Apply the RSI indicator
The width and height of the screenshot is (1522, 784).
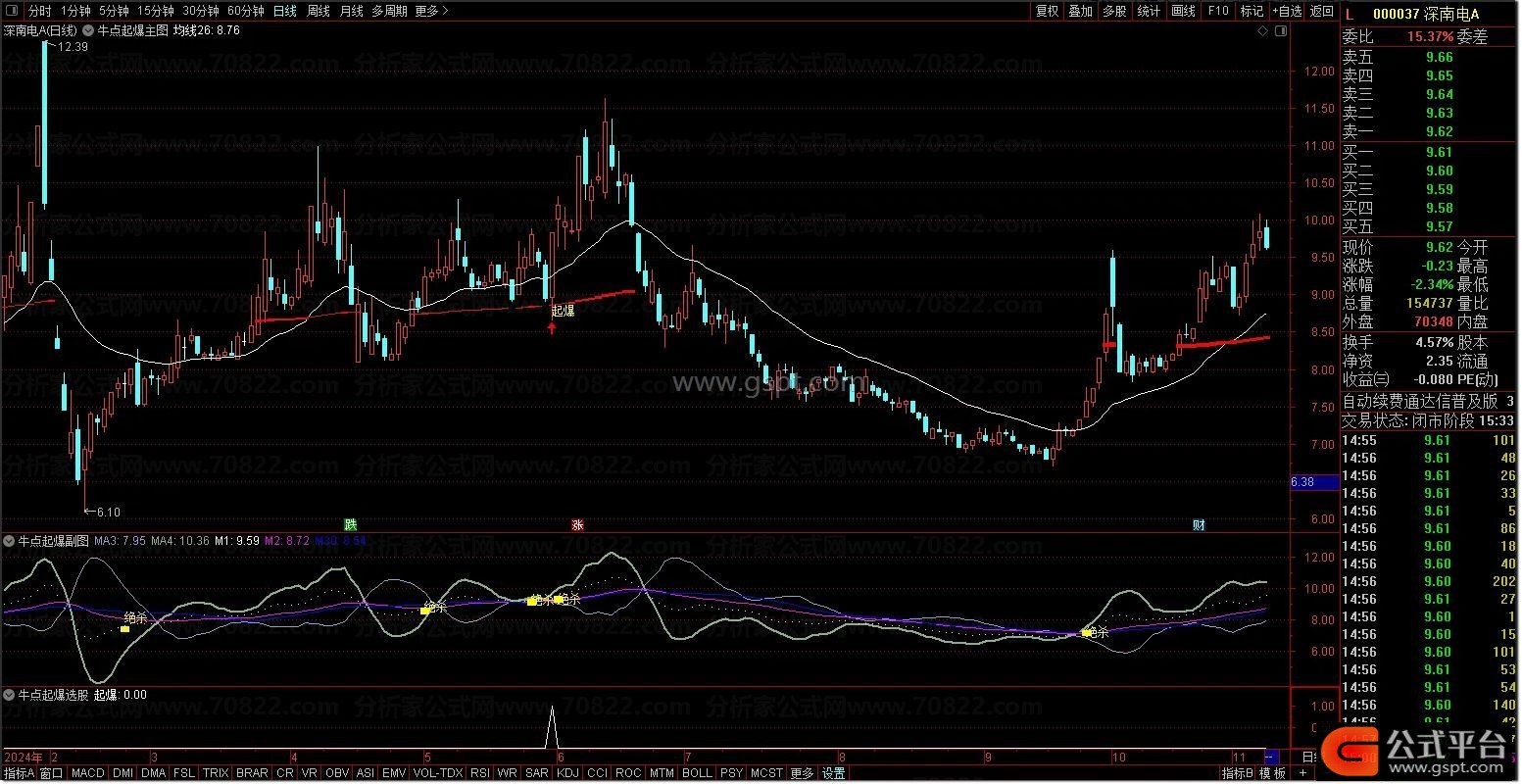[x=480, y=773]
